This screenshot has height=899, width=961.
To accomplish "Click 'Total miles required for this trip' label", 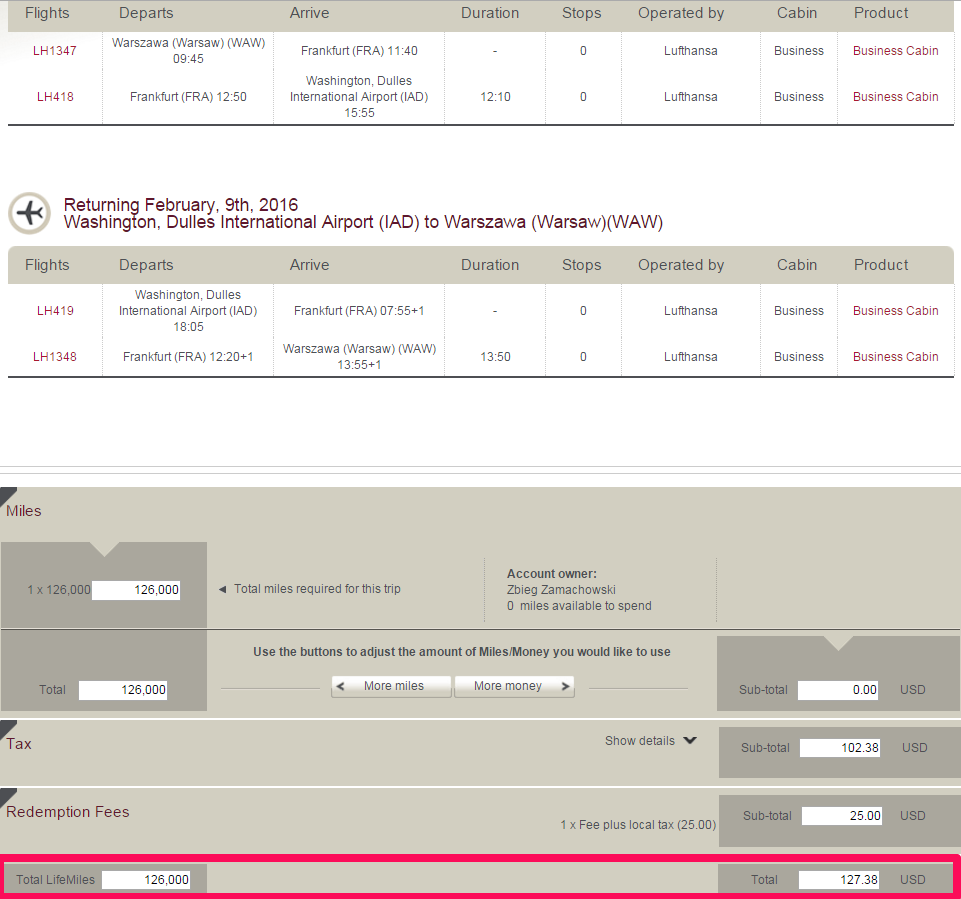I will [x=317, y=589].
